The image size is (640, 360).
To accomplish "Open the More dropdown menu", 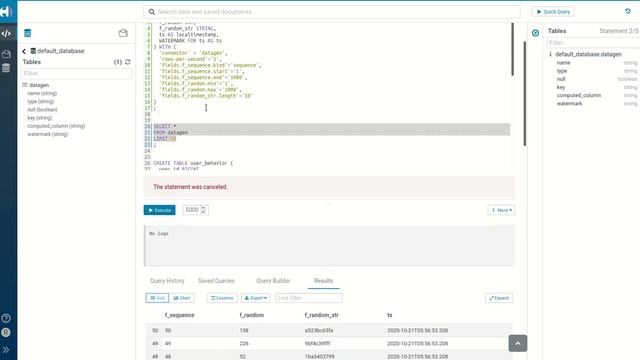I will click(x=501, y=210).
